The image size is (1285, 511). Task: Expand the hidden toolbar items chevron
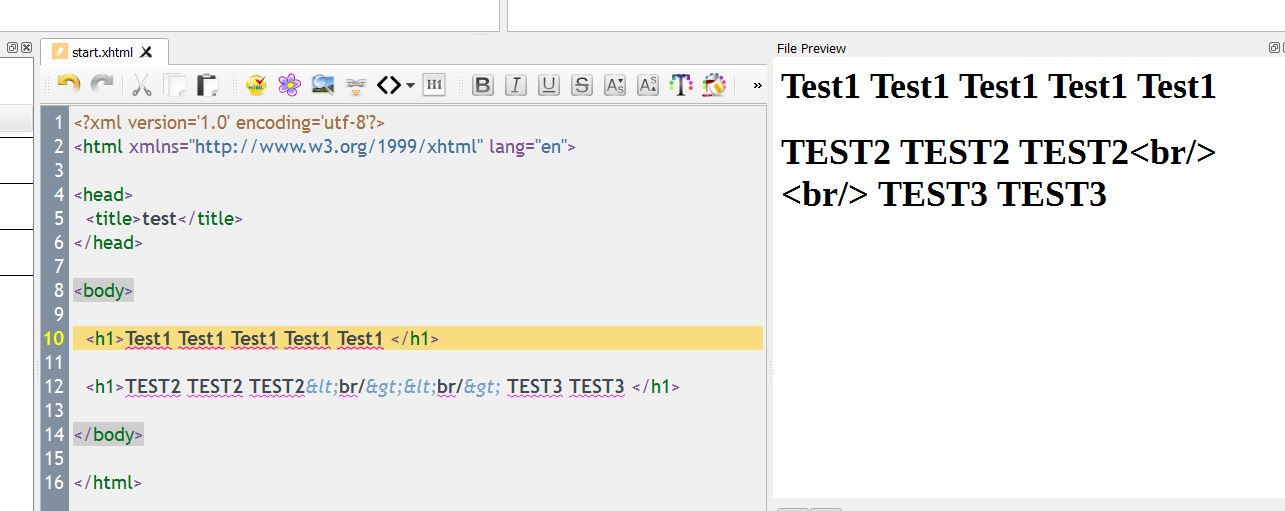758,85
